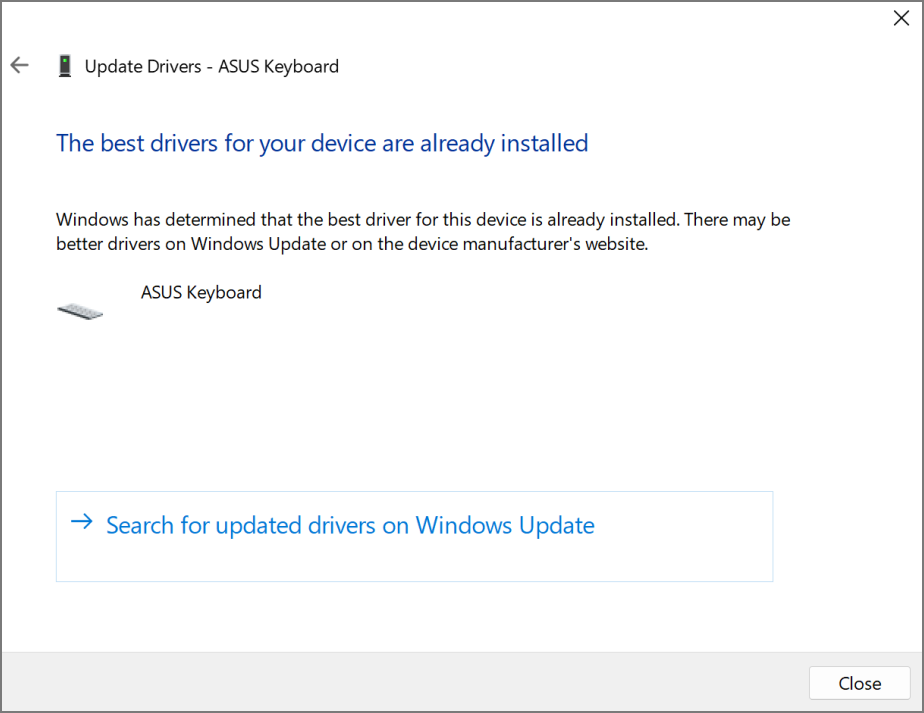This screenshot has width=924, height=713.
Task: Click the 'Windows has determined' description paragraph
Action: (x=423, y=232)
